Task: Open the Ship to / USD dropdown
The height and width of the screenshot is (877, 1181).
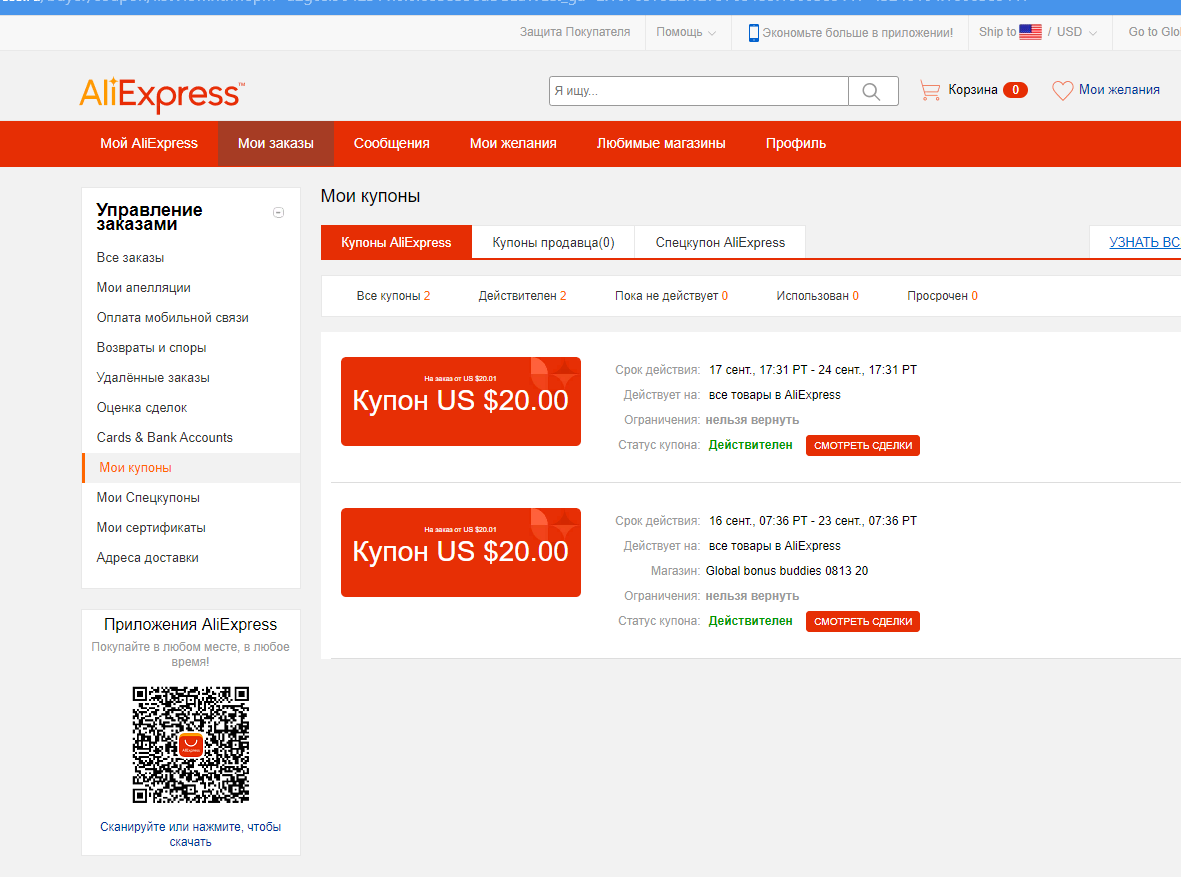Action: 1038,32
